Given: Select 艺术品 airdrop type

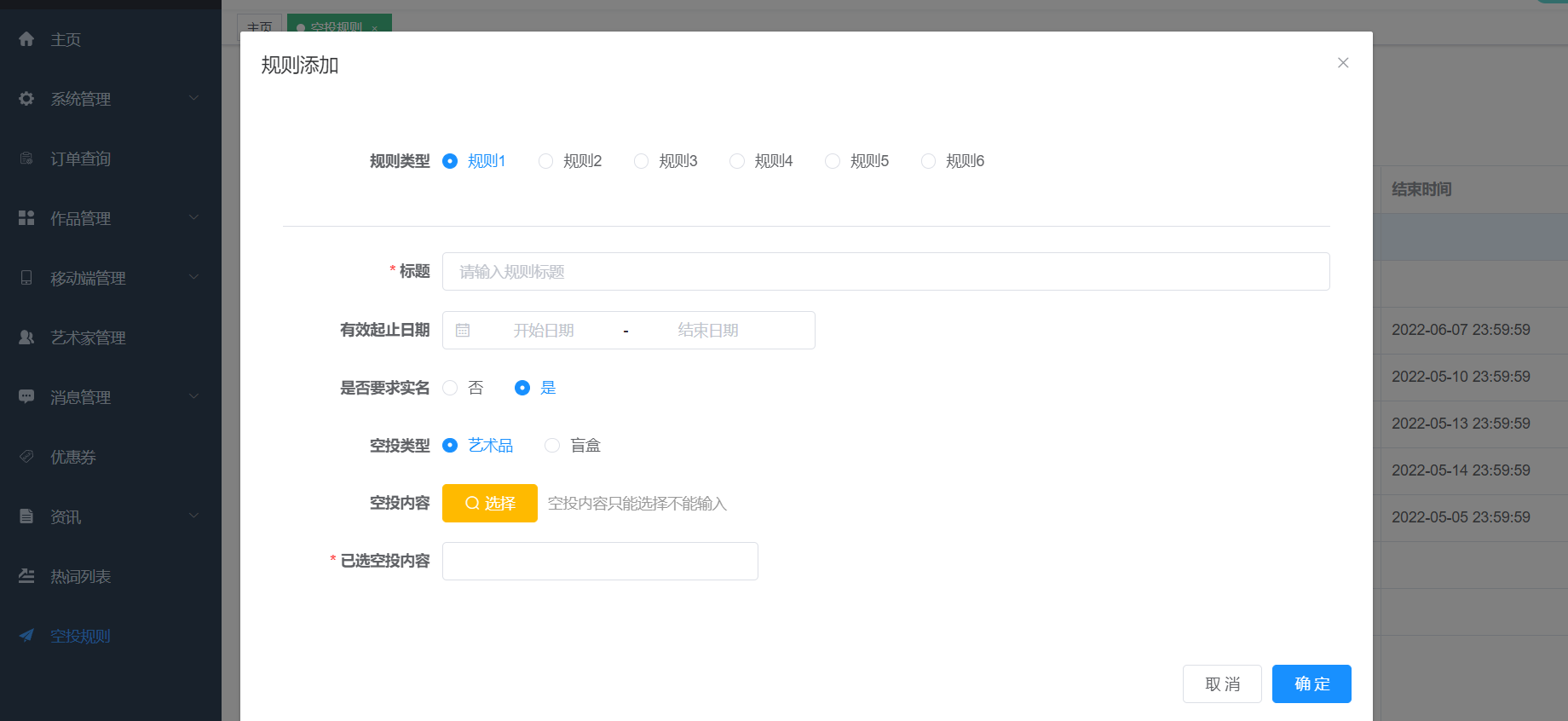Looking at the screenshot, I should pyautogui.click(x=450, y=446).
